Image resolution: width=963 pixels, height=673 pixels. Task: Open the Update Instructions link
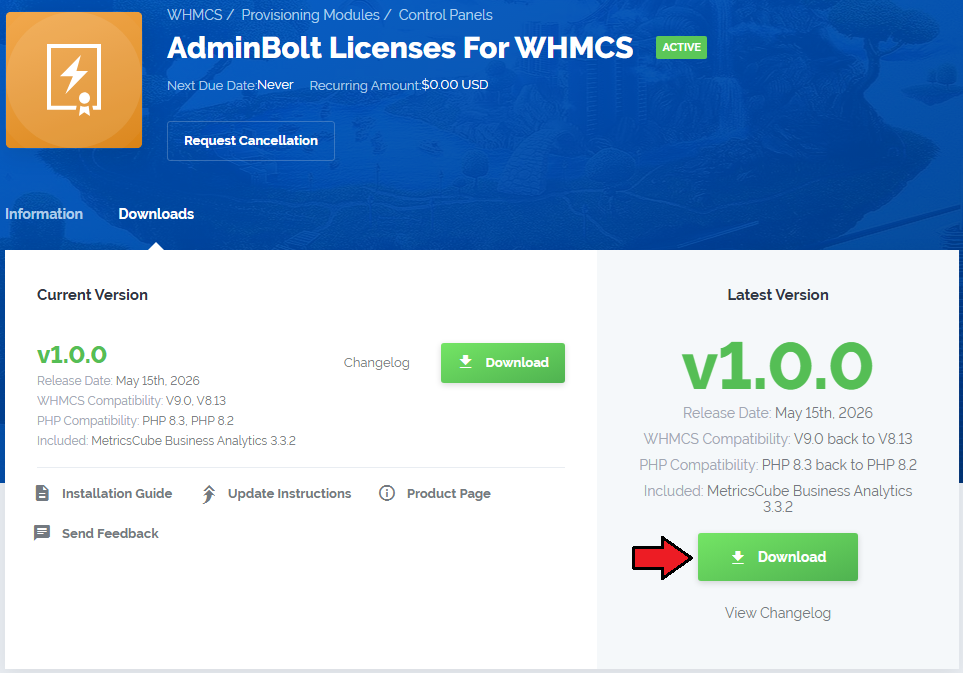[x=289, y=493]
